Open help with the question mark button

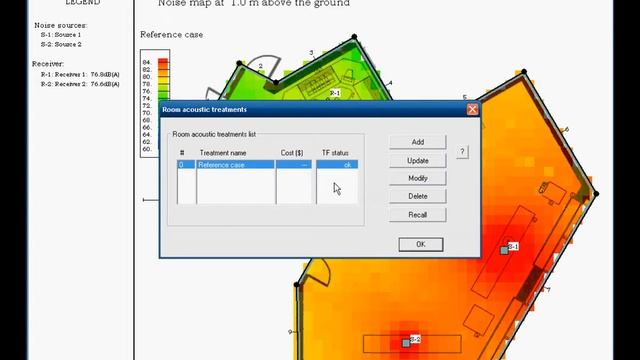coord(462,152)
